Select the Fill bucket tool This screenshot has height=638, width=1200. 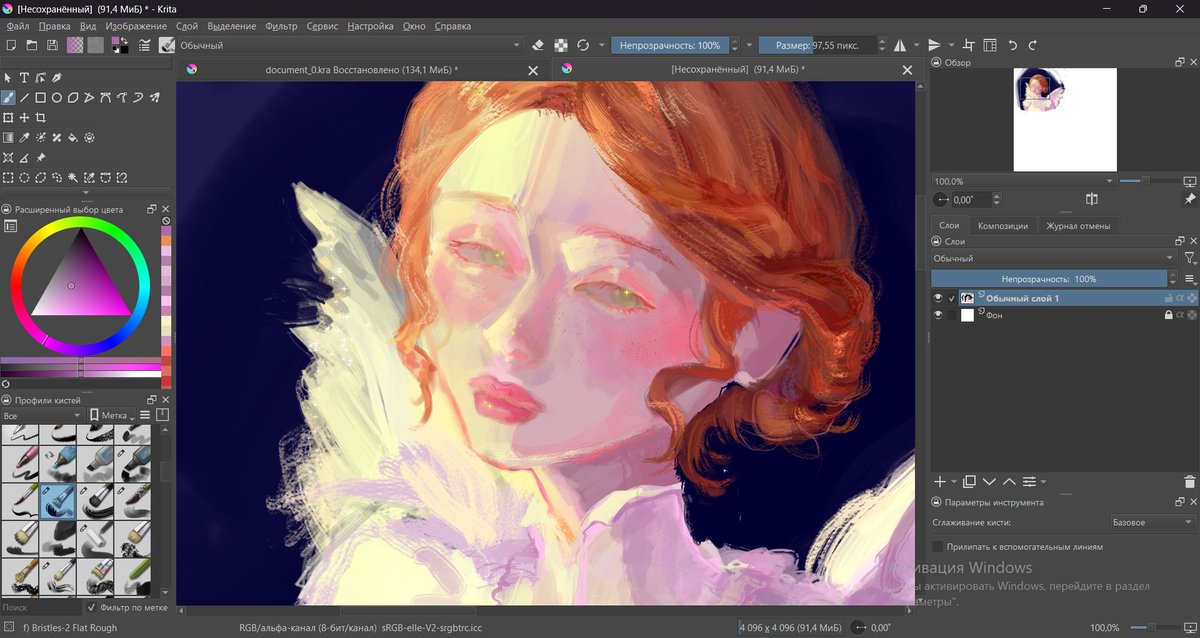coord(73,138)
